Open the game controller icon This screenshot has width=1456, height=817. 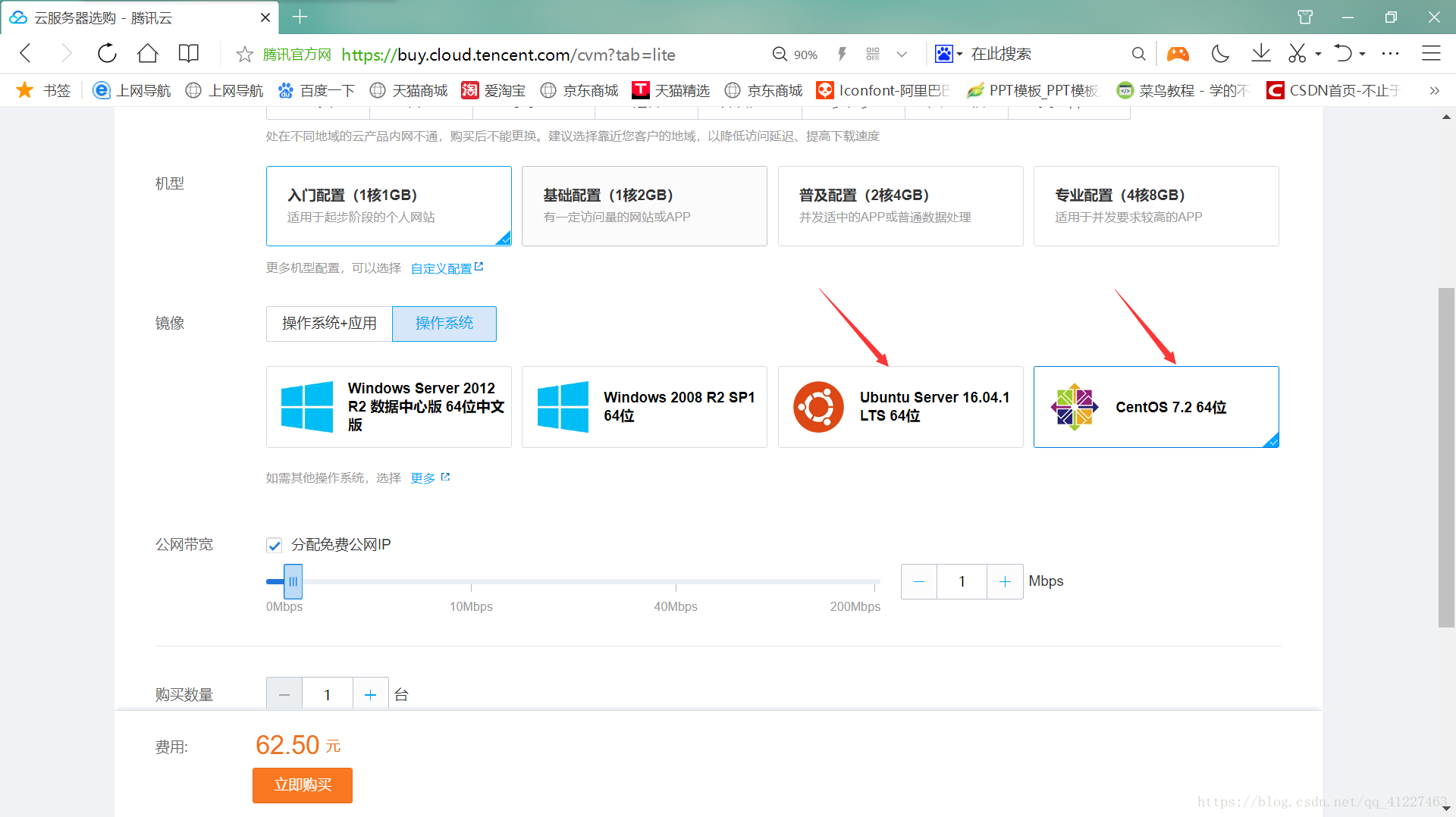(x=1178, y=54)
